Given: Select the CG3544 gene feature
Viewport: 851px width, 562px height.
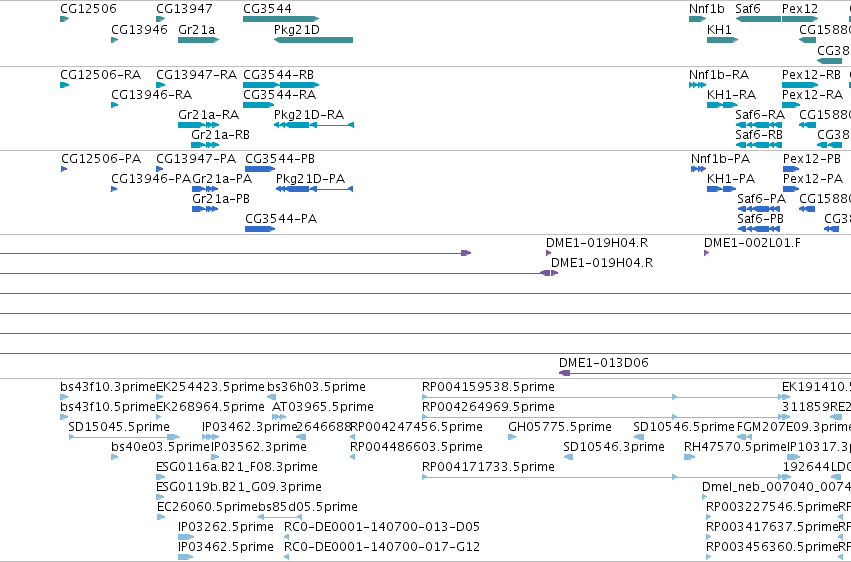Looking at the screenshot, I should pyautogui.click(x=281, y=19).
